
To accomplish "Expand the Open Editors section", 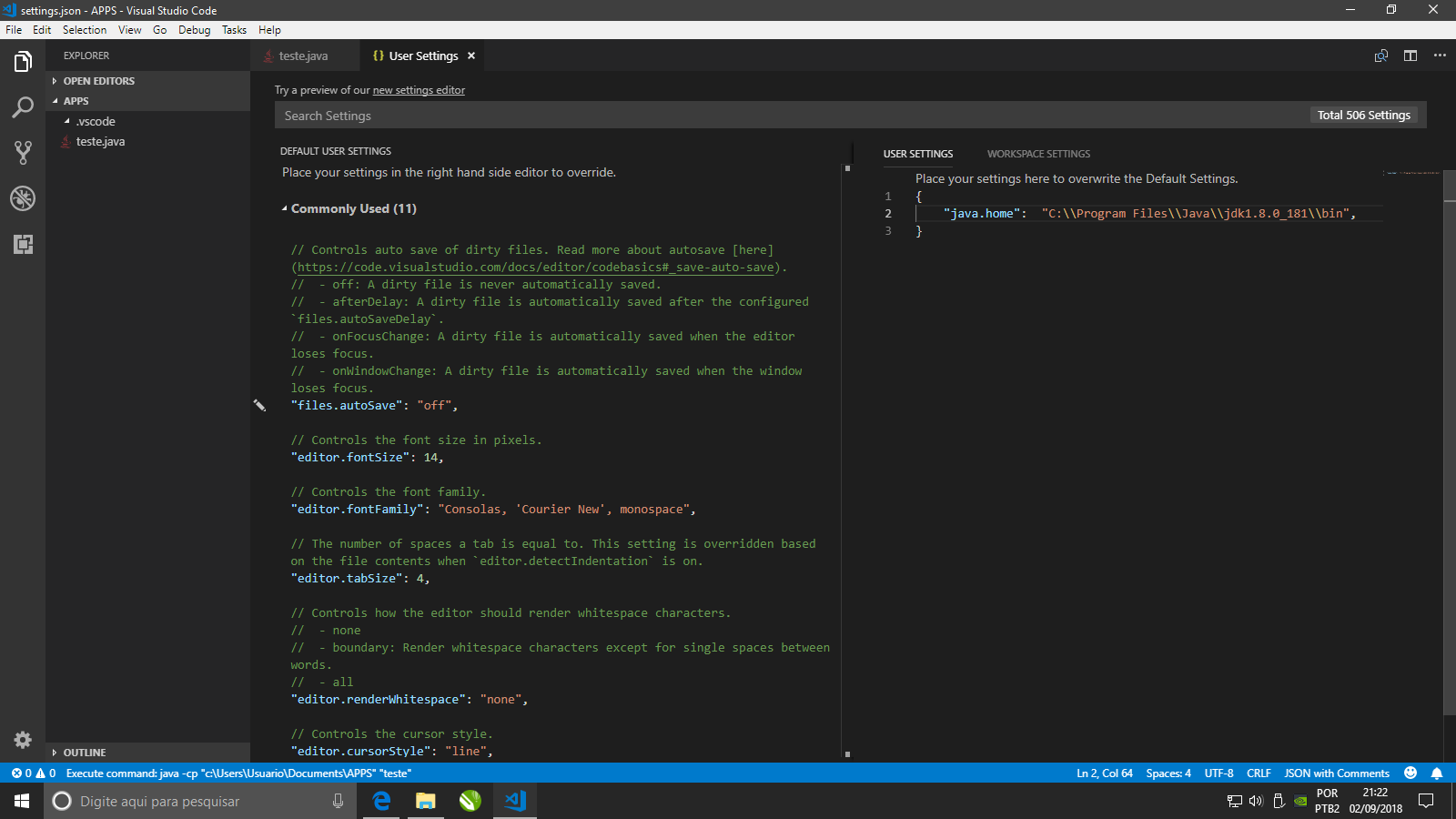I will [x=147, y=81].
